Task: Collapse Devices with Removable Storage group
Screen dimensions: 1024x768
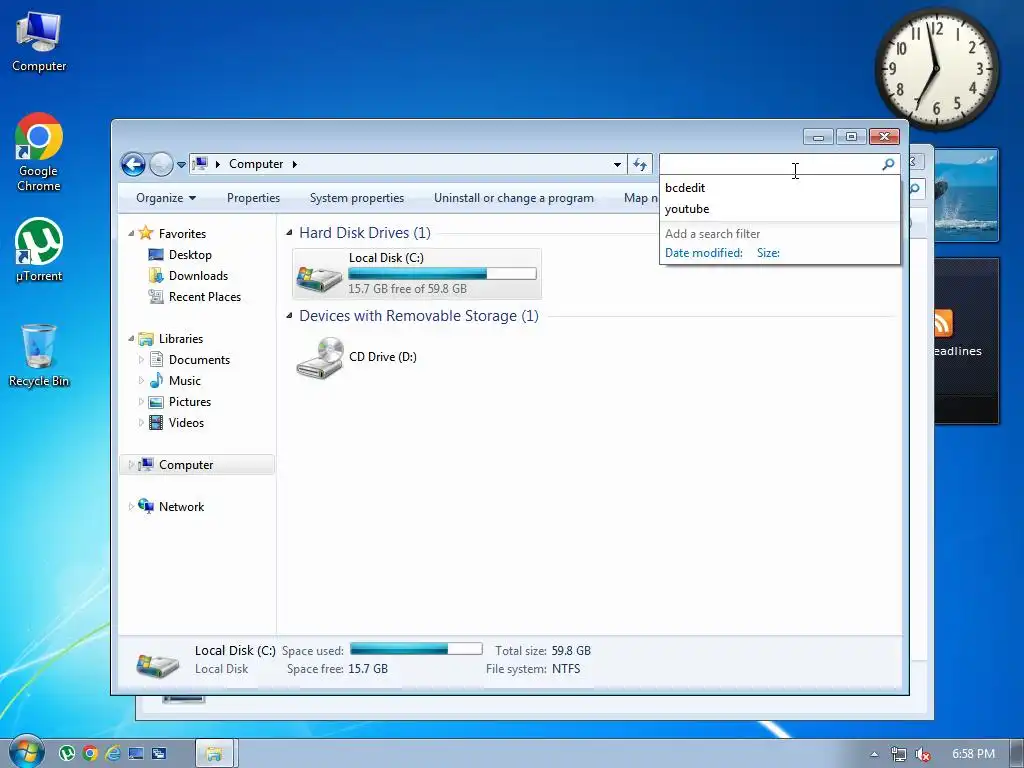Action: click(289, 315)
